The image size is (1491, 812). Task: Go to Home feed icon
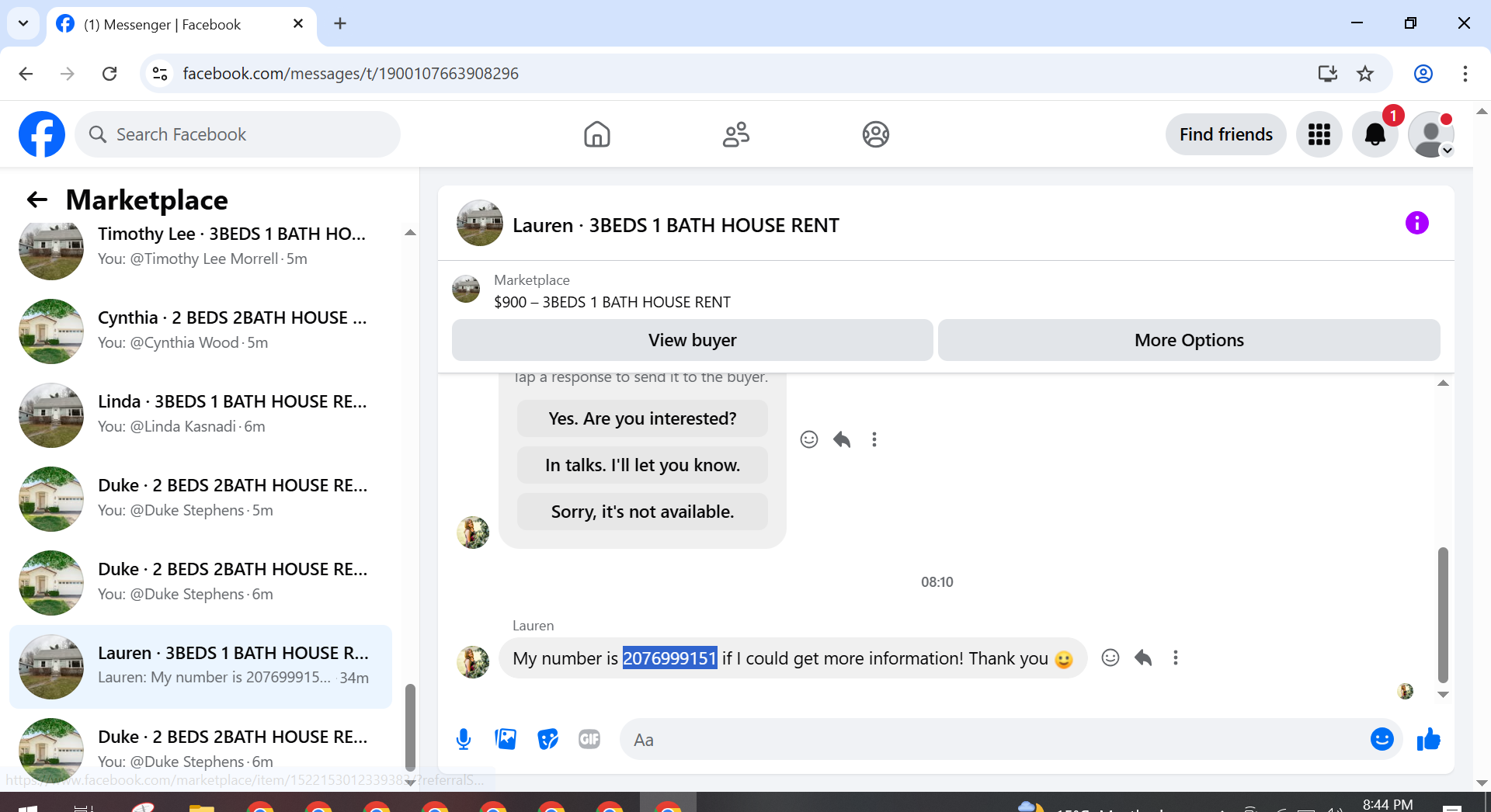pyautogui.click(x=596, y=134)
